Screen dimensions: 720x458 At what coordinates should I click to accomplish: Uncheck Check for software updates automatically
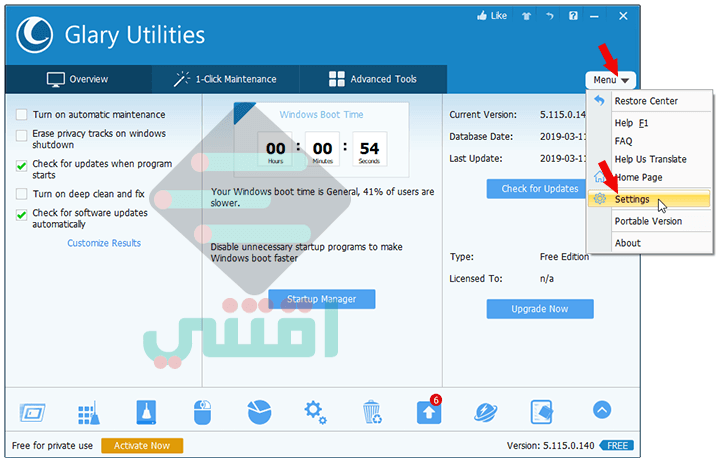pos(22,215)
